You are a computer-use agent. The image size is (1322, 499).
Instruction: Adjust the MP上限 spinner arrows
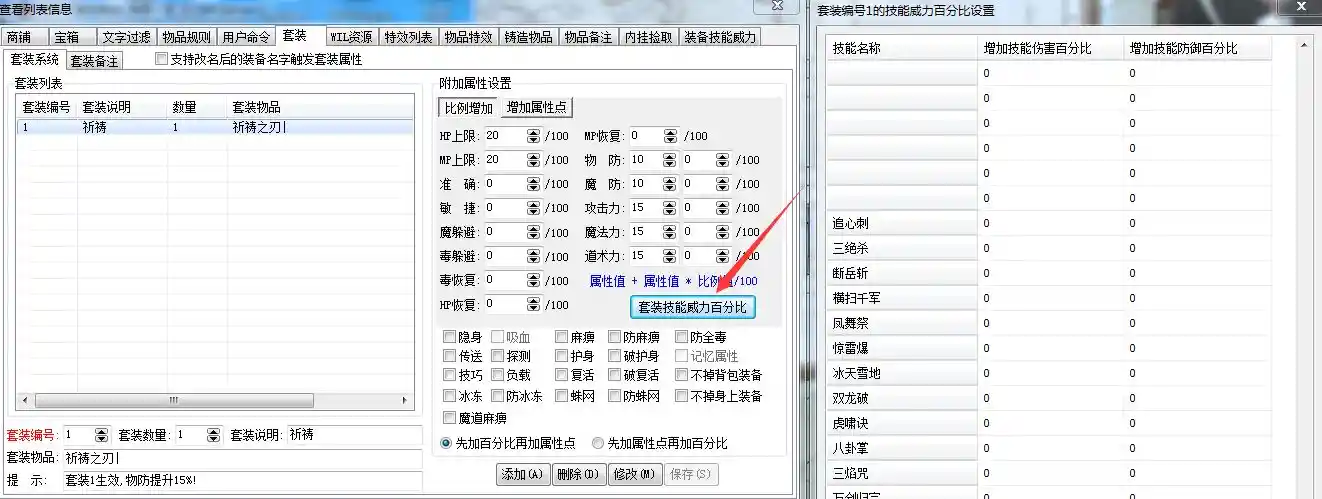tap(533, 160)
